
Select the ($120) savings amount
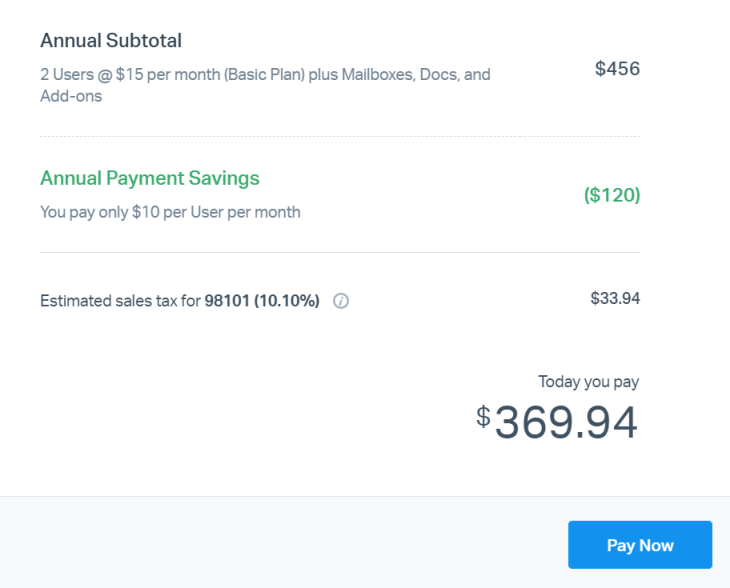612,195
